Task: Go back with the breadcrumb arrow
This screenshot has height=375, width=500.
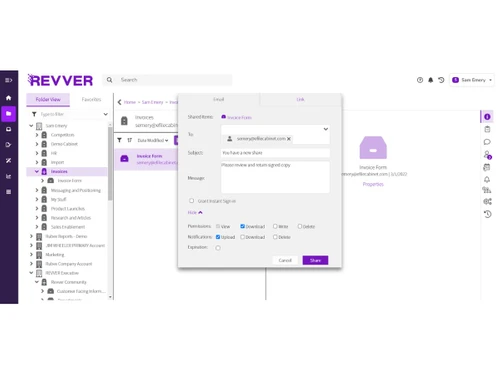Action: (119, 102)
